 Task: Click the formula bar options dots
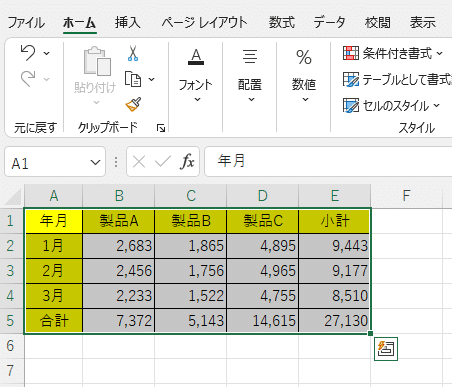click(116, 162)
